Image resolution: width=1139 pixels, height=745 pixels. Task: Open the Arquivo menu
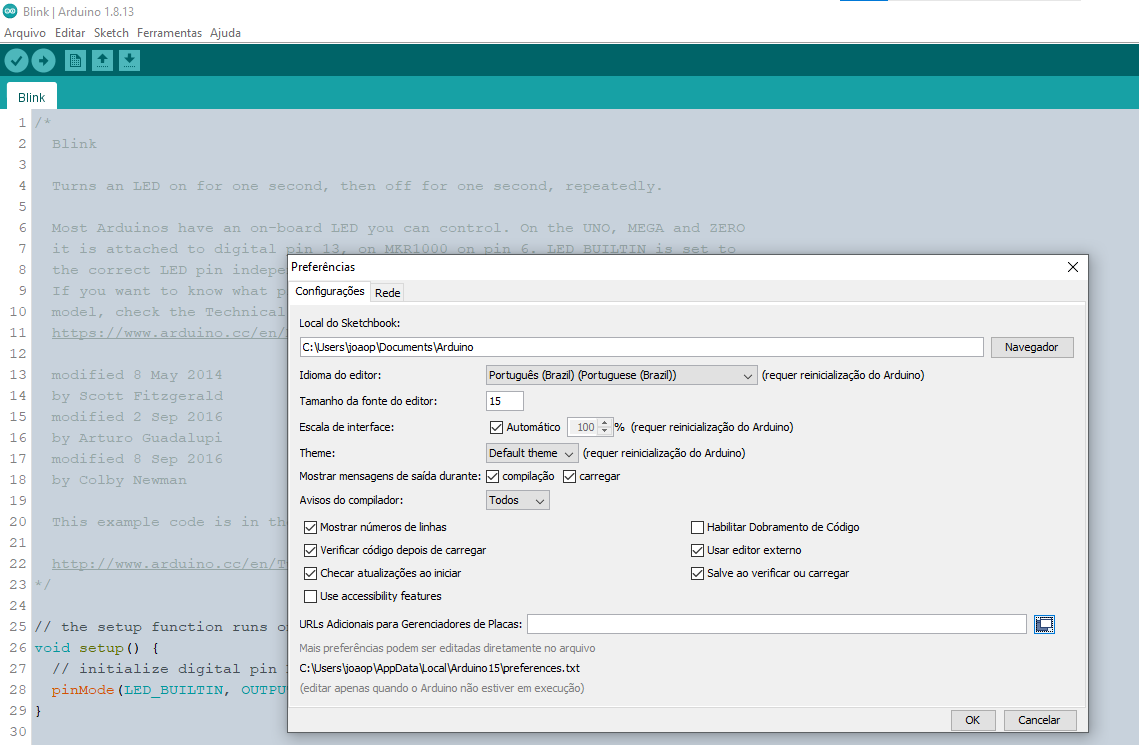pos(25,33)
